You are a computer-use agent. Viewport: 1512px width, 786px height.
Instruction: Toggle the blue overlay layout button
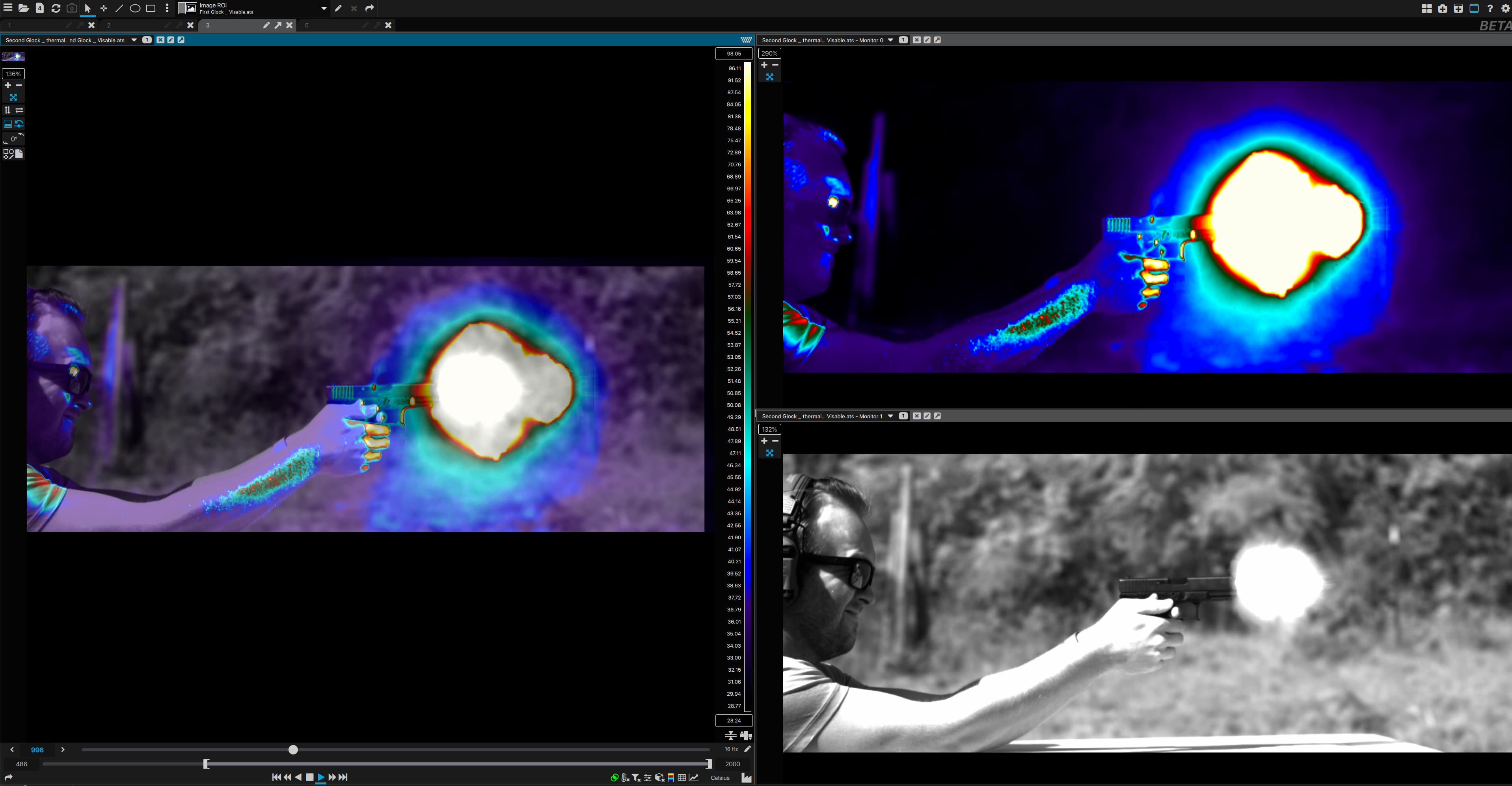7,124
